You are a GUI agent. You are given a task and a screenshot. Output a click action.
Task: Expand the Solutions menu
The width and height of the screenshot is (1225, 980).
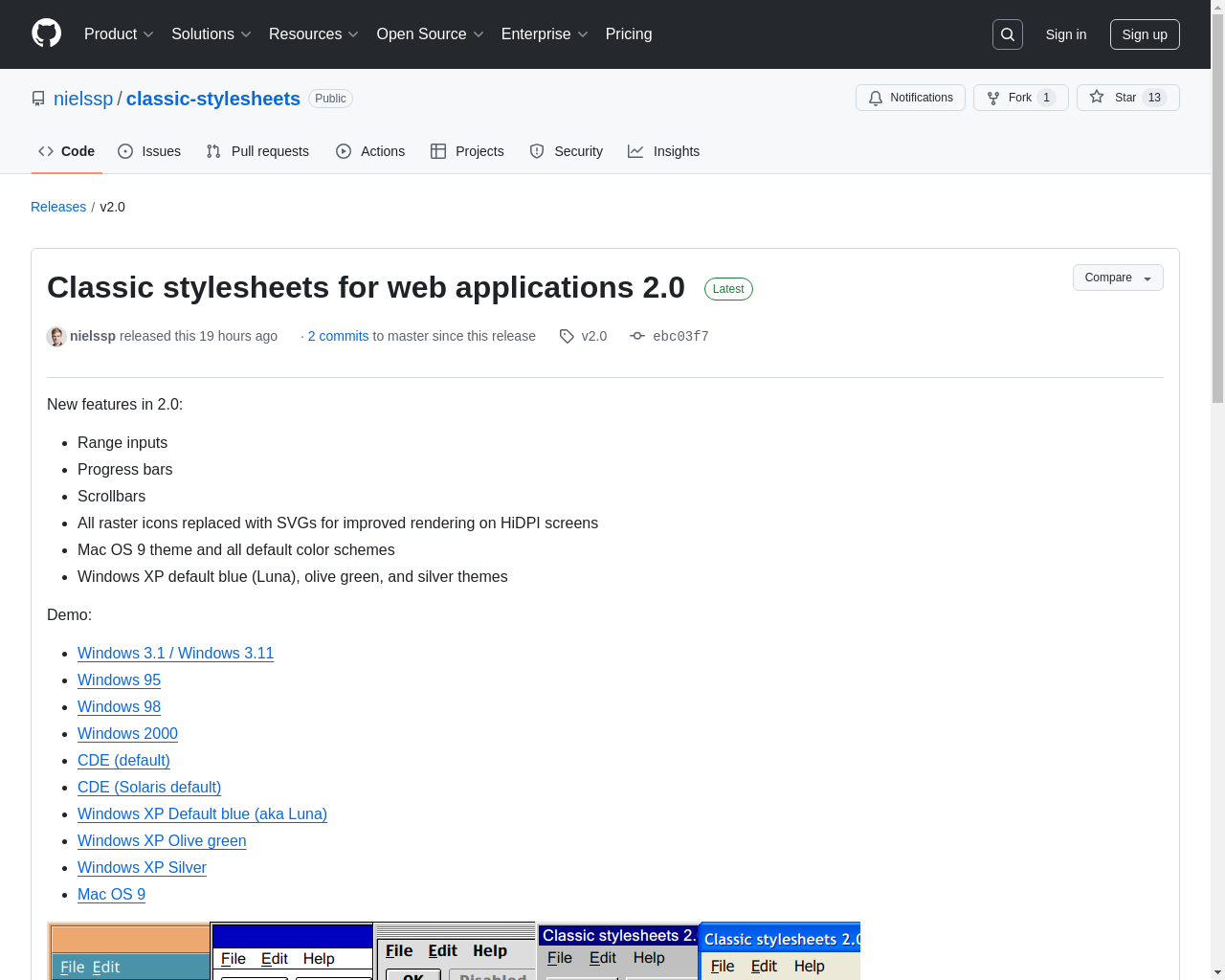point(212,34)
